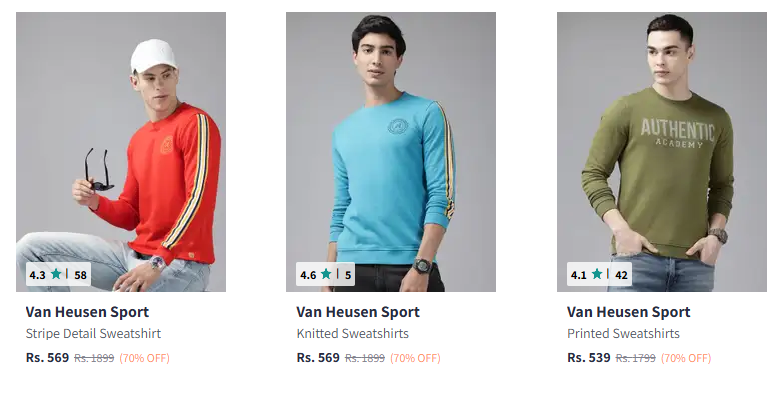Click the Rs. 569 price of Knitted Sweatshirts
783x414 pixels.
318,357
